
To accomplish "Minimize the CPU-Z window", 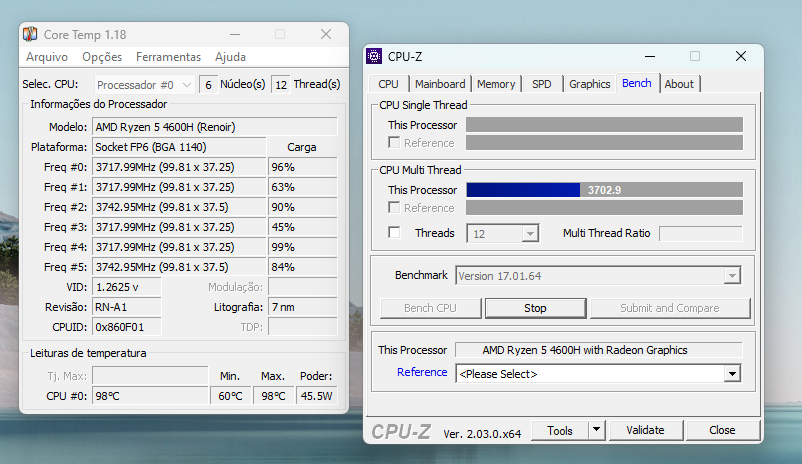I will coord(650,56).
